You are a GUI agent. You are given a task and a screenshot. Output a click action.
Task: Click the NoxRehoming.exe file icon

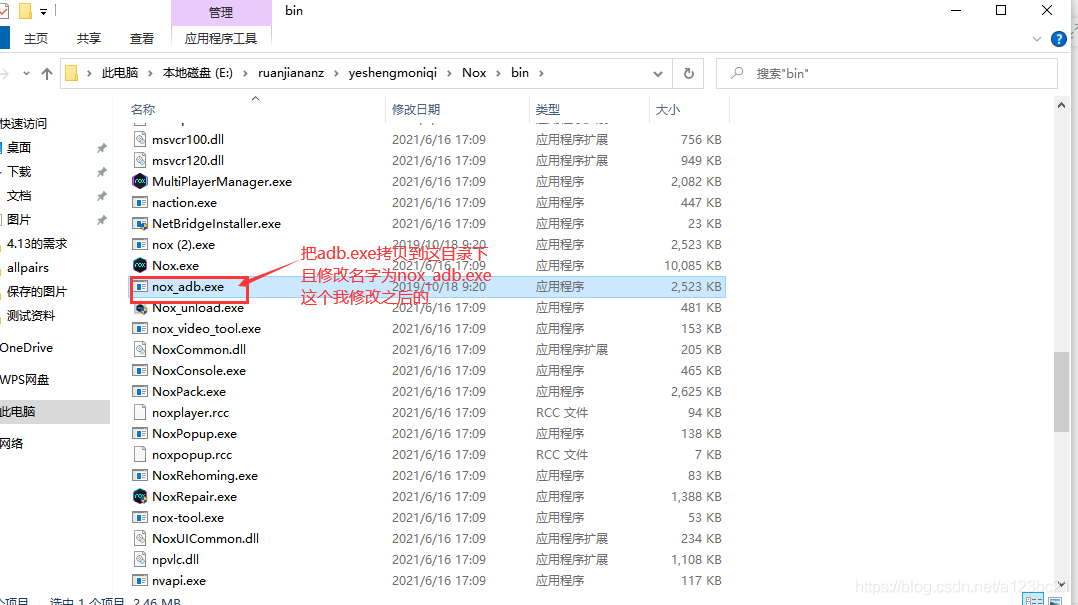140,476
